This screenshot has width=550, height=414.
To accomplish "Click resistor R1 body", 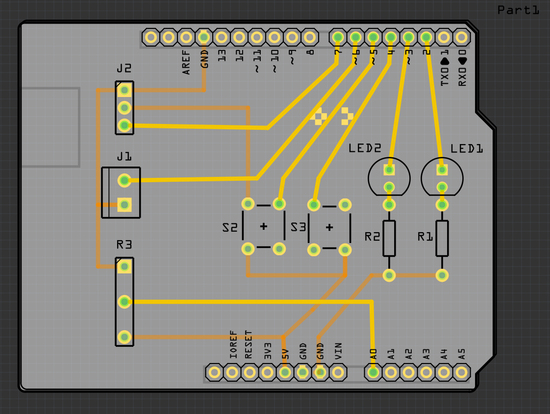I will 442,238.
